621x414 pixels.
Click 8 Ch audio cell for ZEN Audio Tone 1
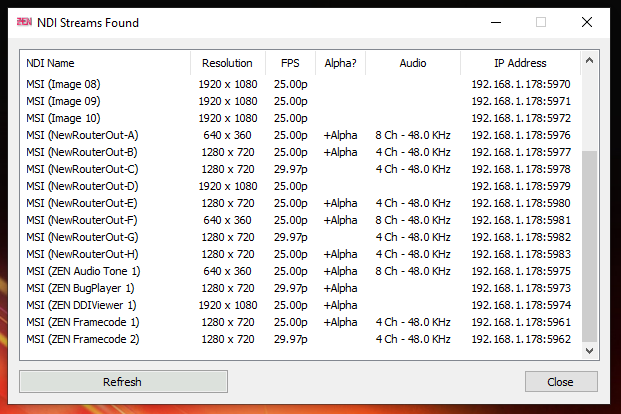coord(413,271)
